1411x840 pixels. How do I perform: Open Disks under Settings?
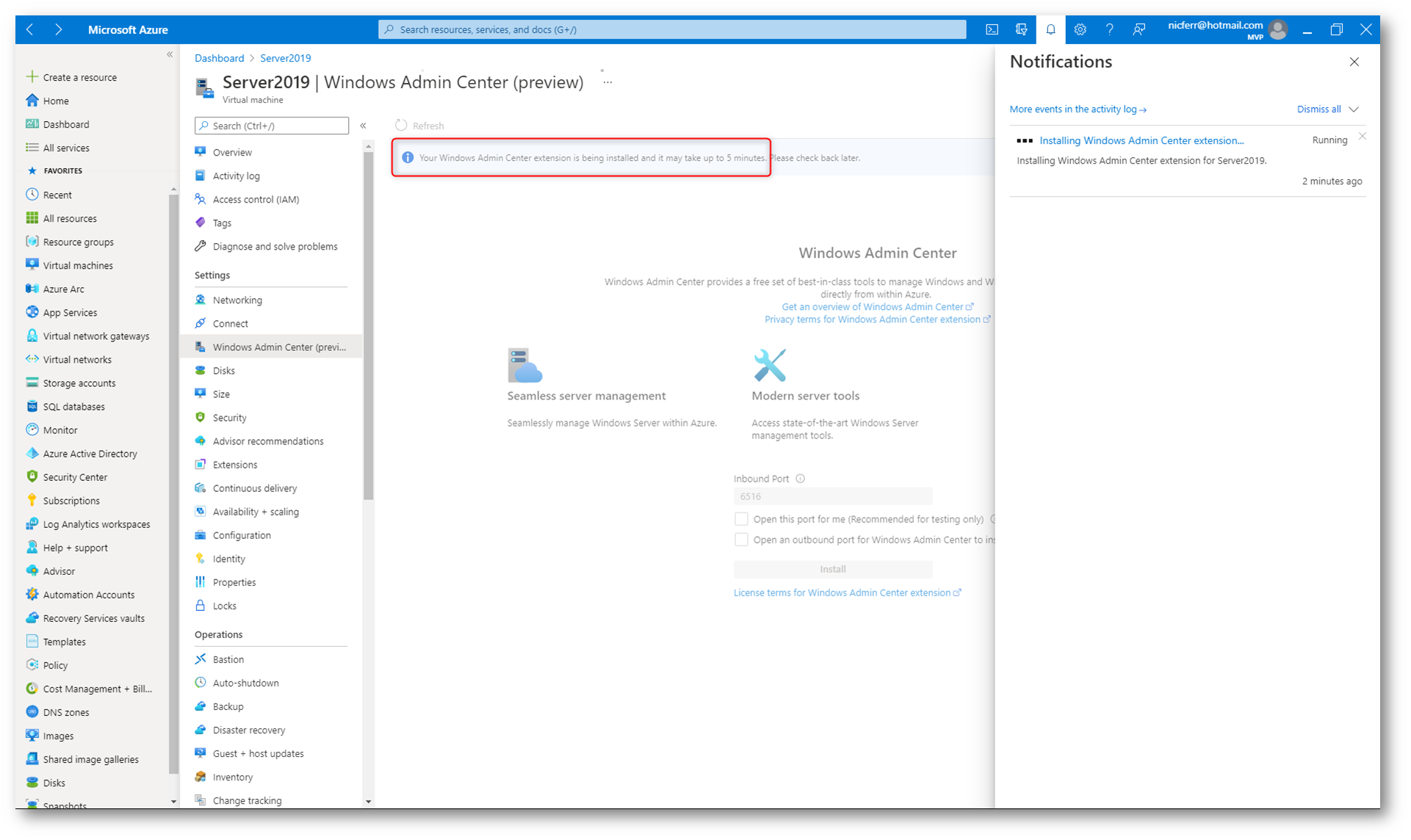pos(223,370)
